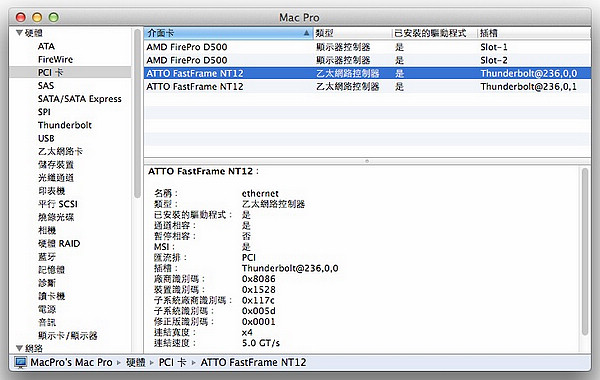Click the x4 link width value
Screen dimensions: 600x380
click(x=247, y=332)
